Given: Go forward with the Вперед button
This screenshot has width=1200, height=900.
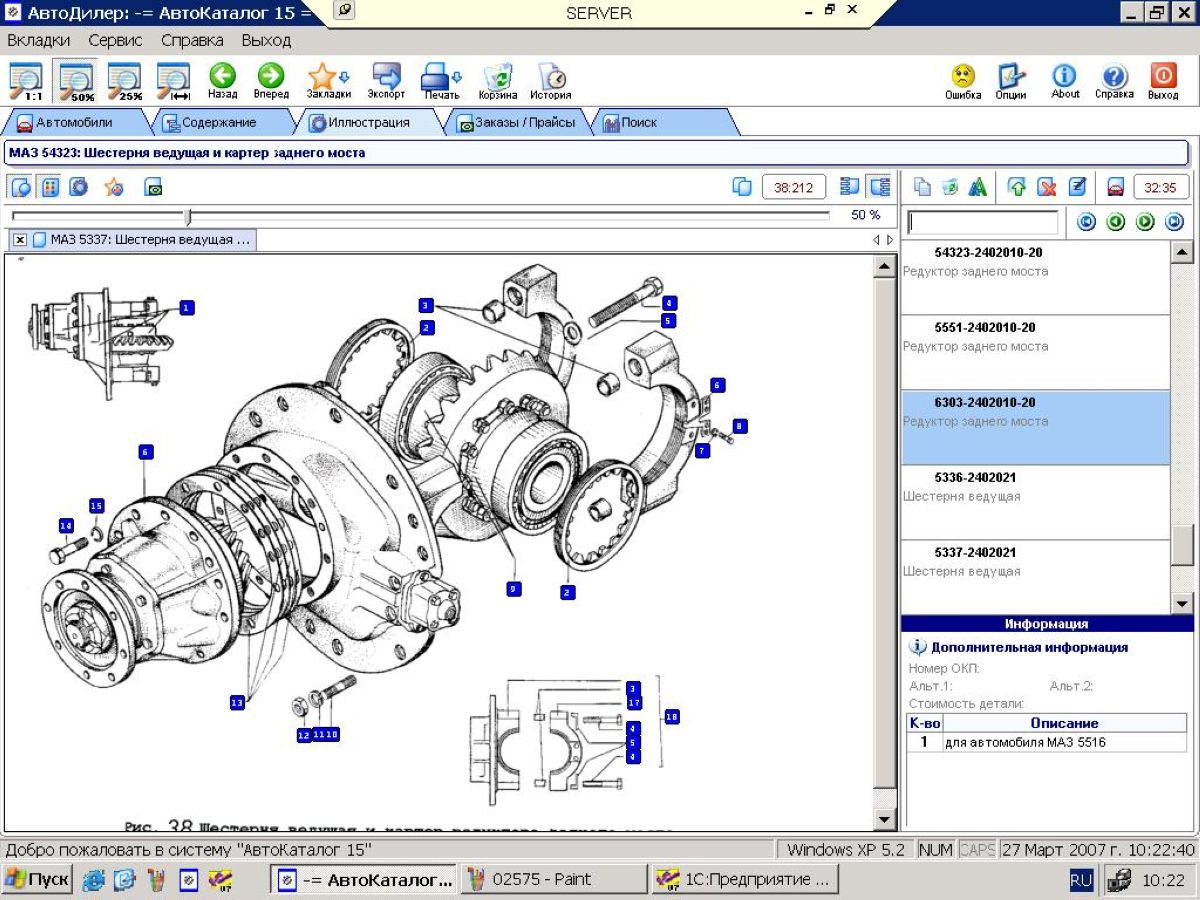Looking at the screenshot, I should [x=271, y=82].
